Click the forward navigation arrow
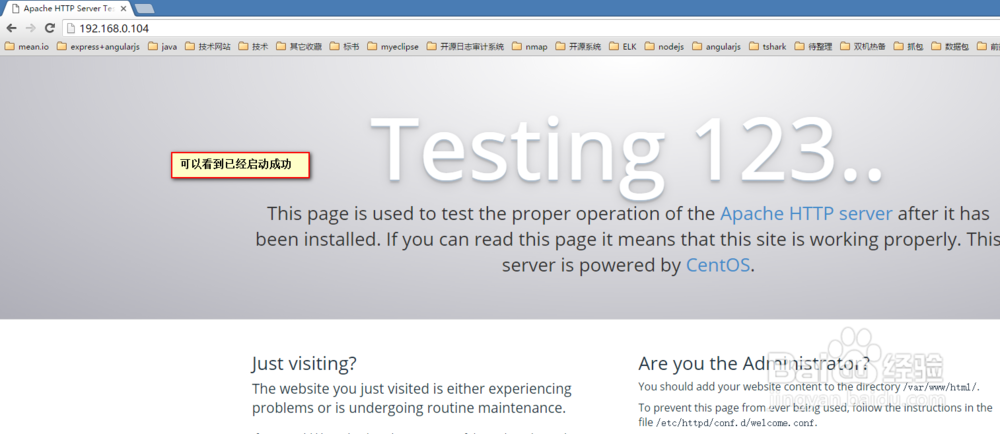 tap(31, 28)
